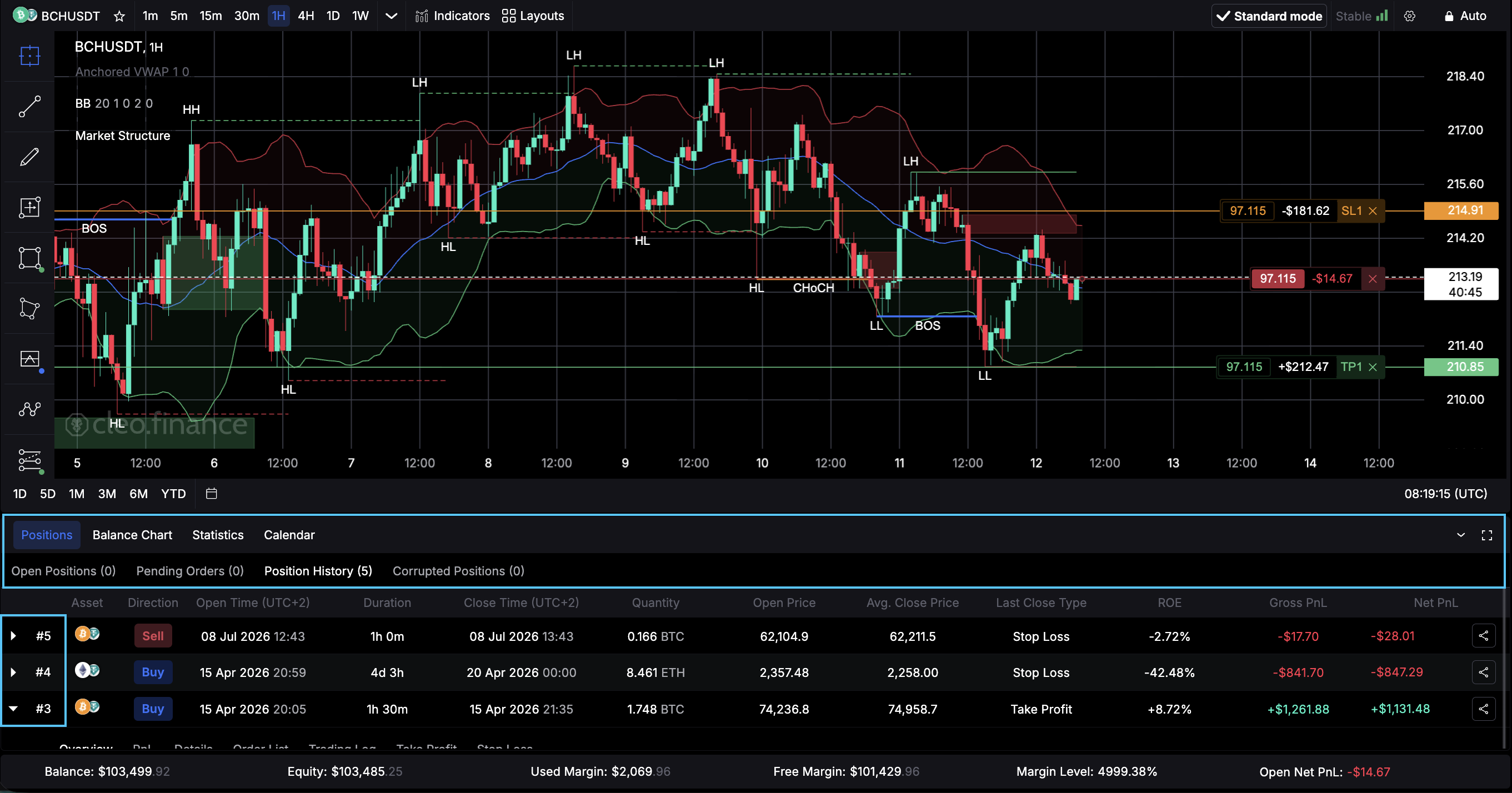View Corrupted Positions (0)

click(x=458, y=570)
